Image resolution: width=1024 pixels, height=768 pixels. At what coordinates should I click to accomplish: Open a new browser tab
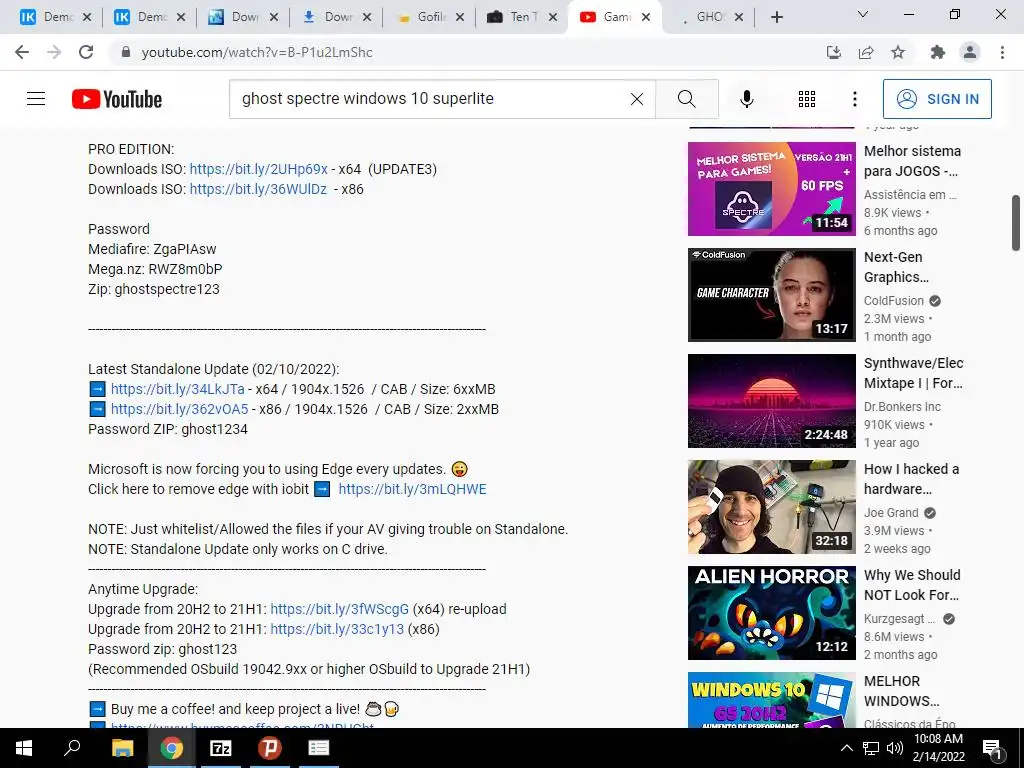[x=776, y=17]
